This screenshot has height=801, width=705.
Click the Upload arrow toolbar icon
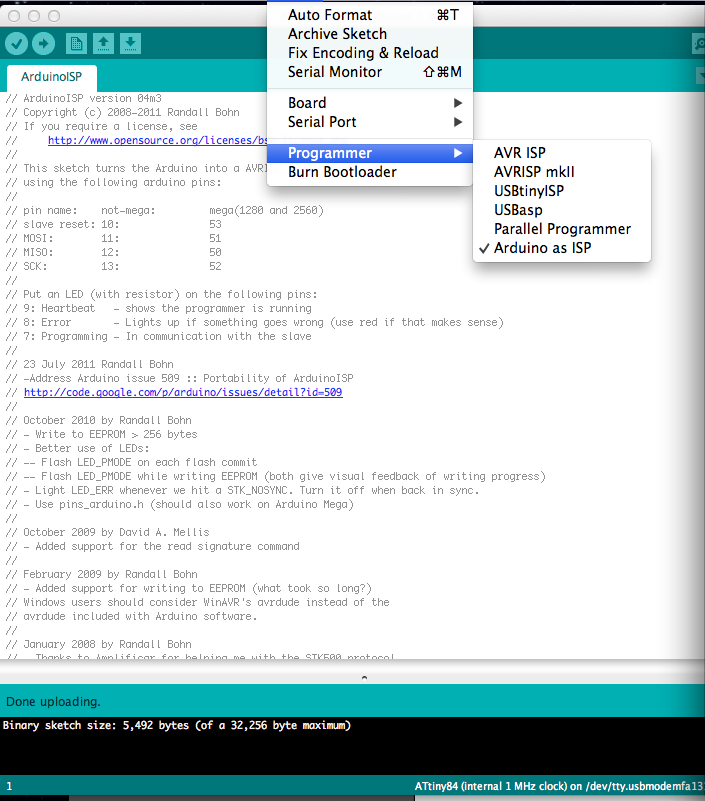43,43
